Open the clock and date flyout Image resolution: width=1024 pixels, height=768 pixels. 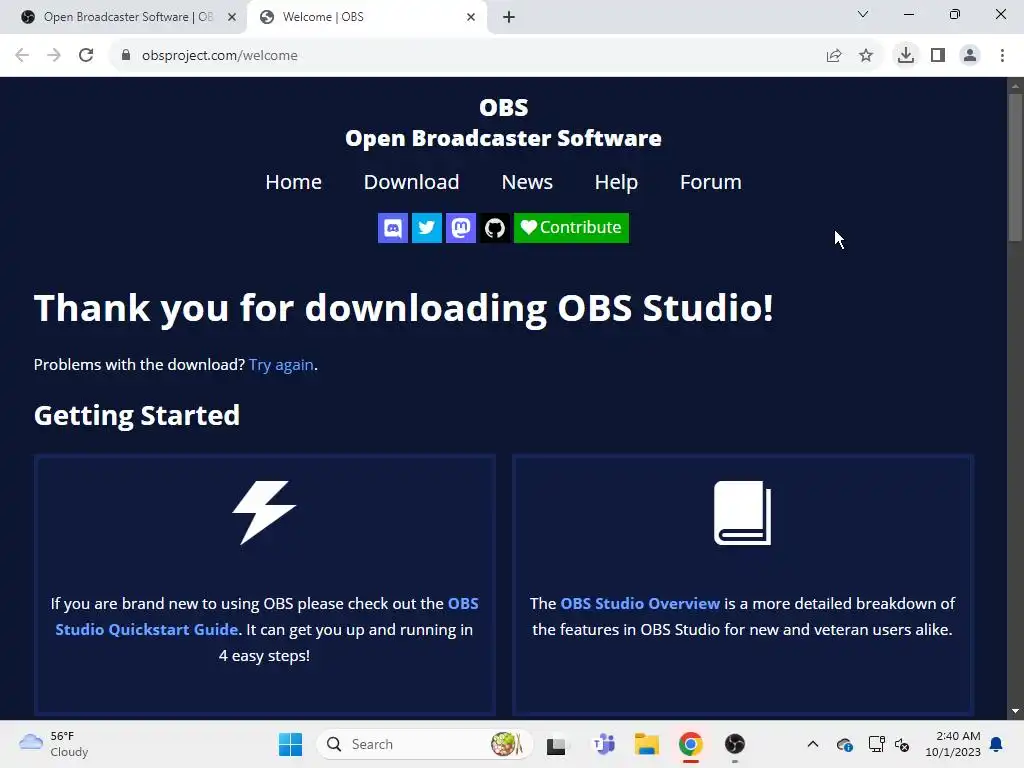[x=953, y=744]
